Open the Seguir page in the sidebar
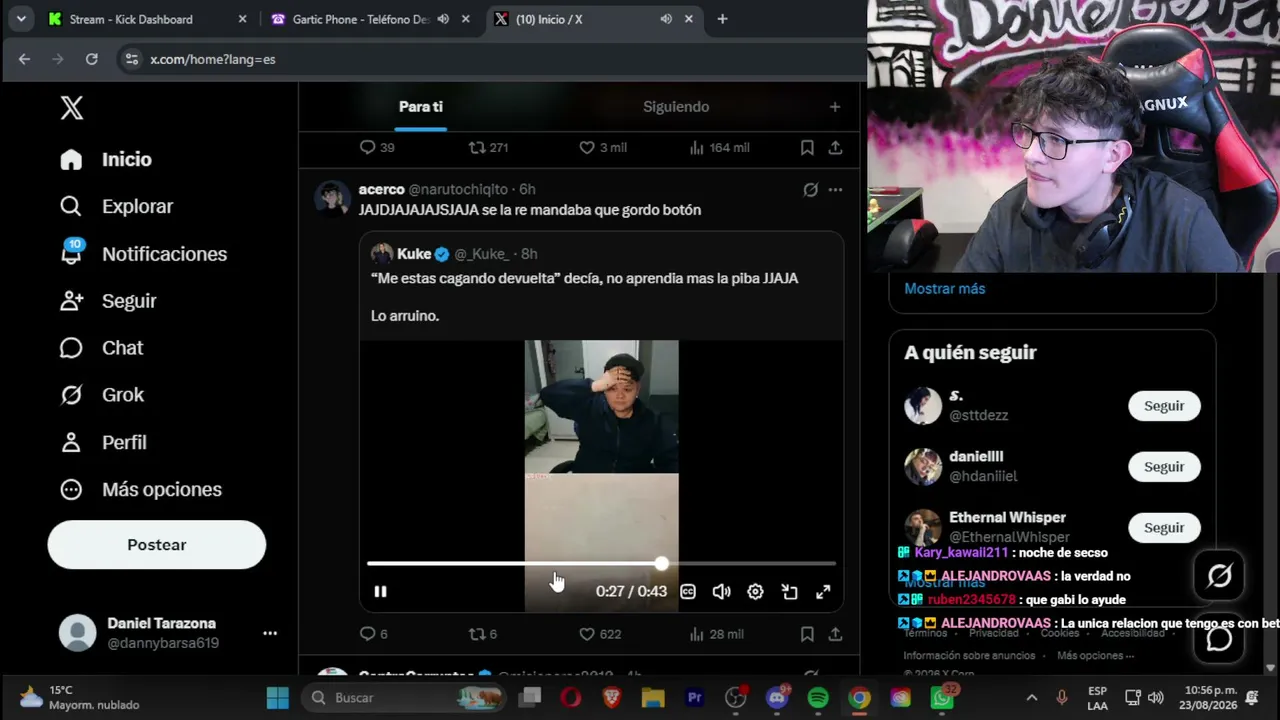This screenshot has height=720, width=1280. pyautogui.click(x=108, y=301)
